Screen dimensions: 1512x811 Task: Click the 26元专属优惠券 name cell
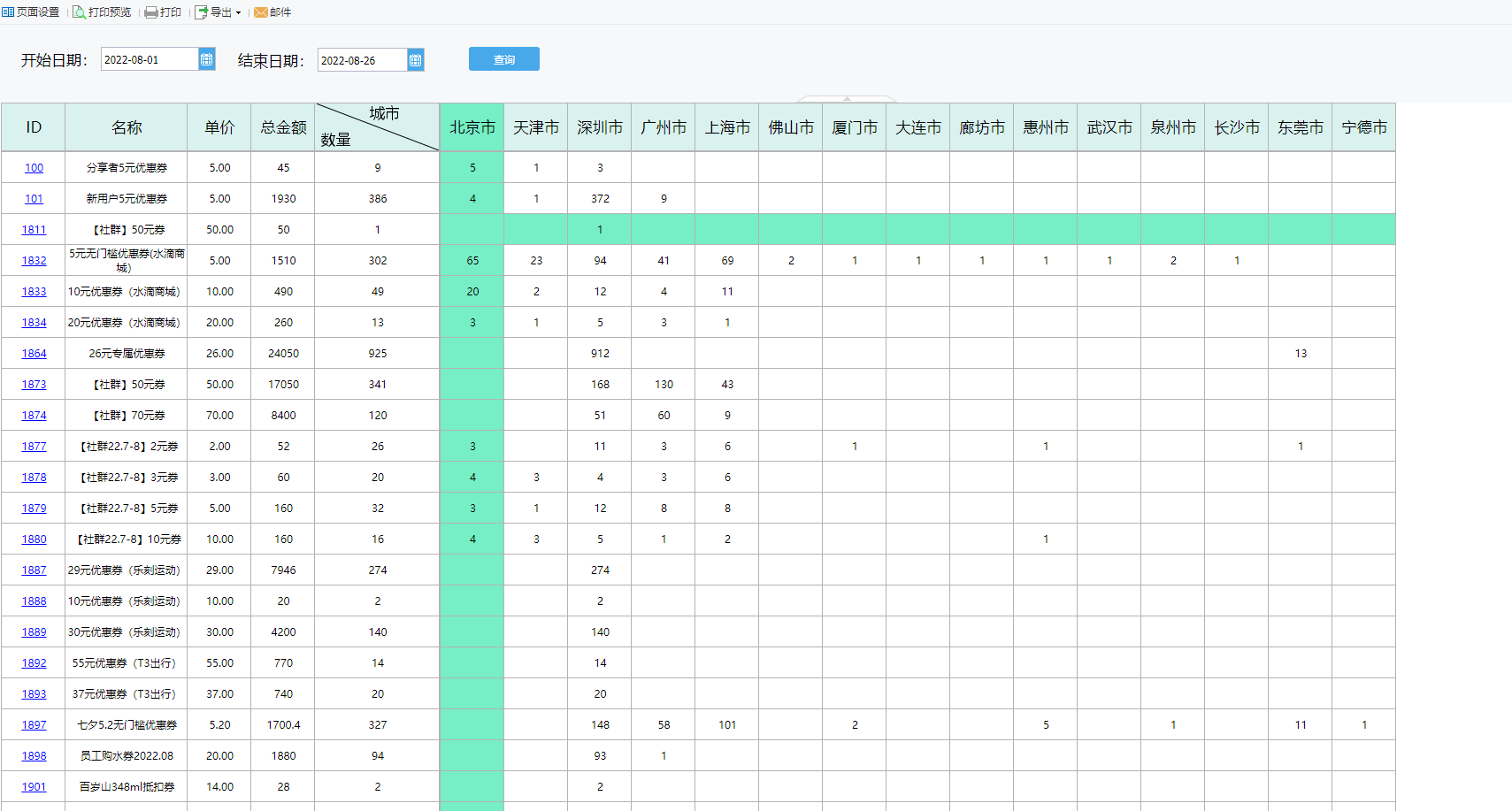127,354
